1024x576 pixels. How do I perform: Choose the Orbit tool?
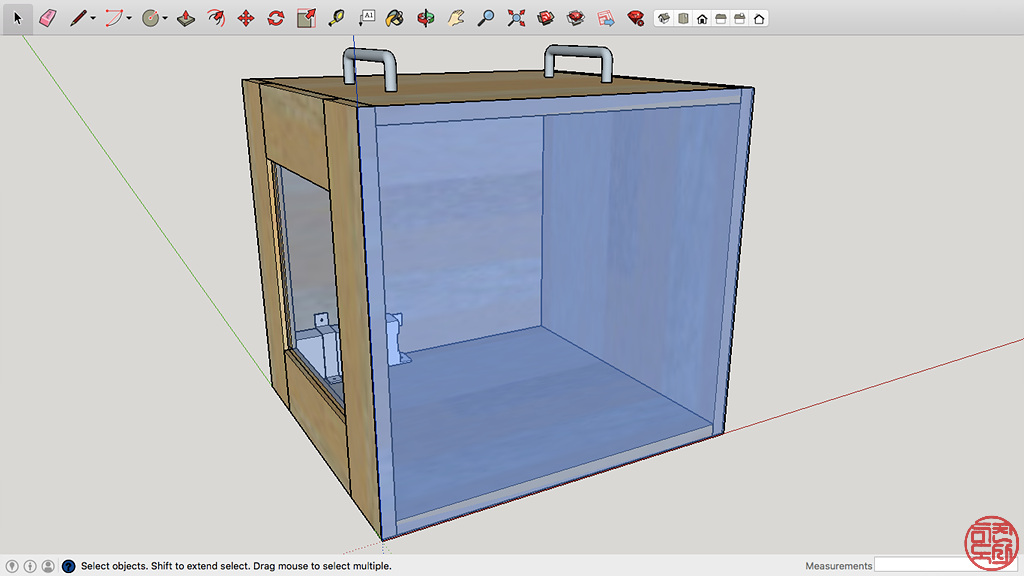pyautogui.click(x=426, y=18)
